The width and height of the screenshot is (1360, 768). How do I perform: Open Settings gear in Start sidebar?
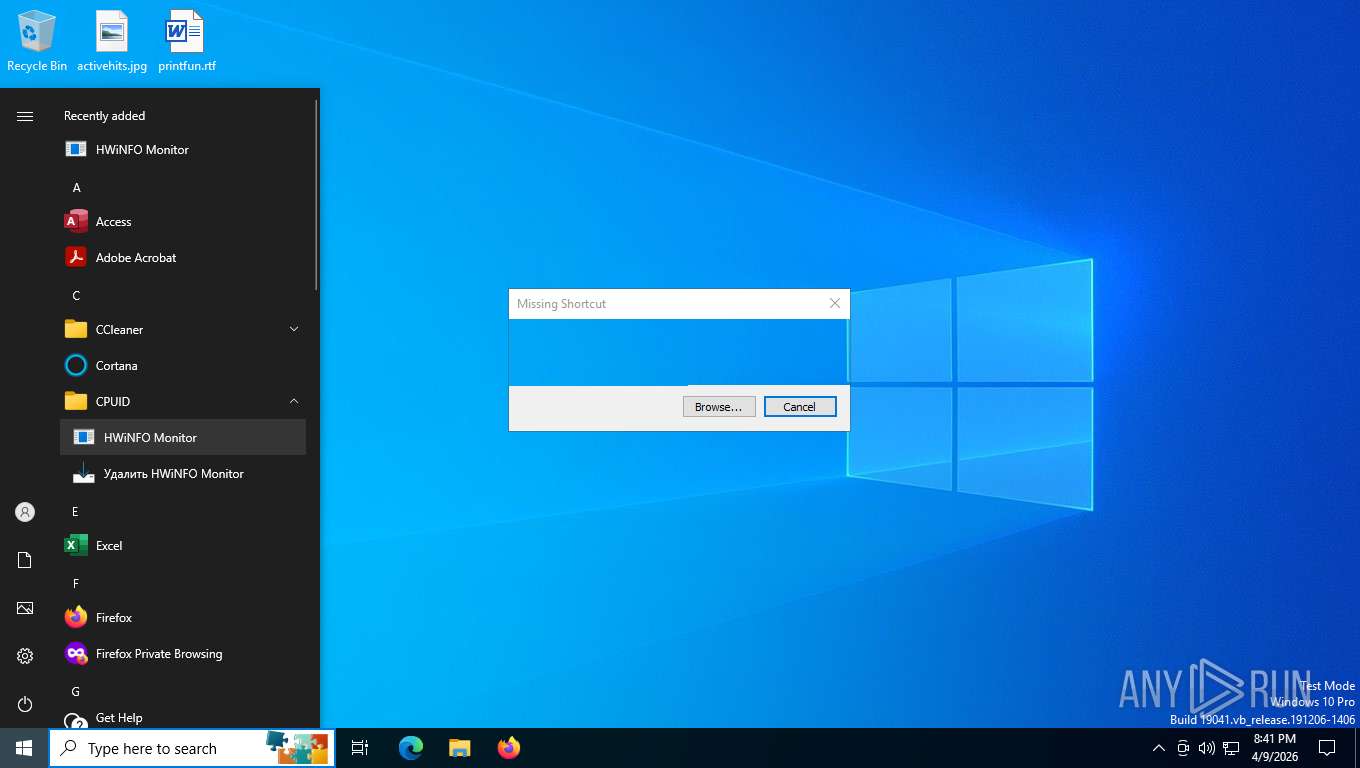25,656
